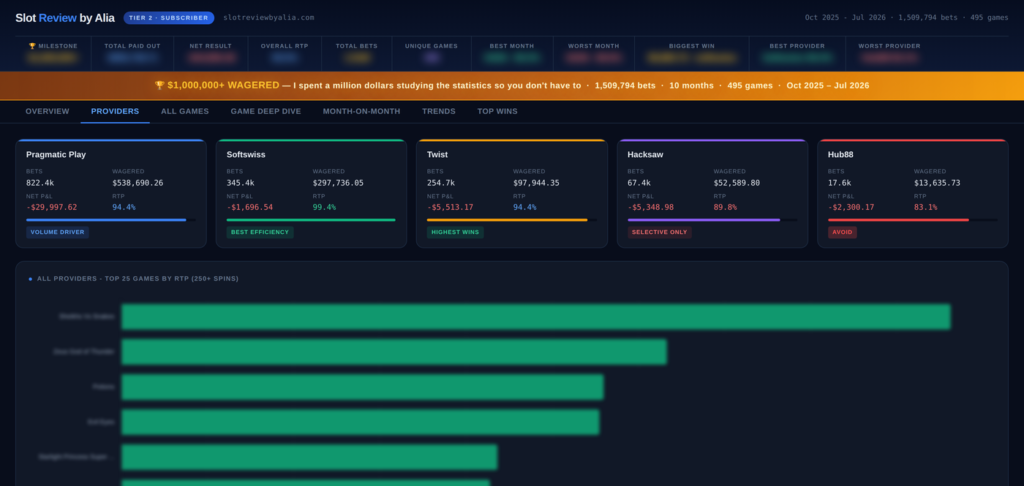Open the slotreviewbyalia.com link

pos(268,18)
